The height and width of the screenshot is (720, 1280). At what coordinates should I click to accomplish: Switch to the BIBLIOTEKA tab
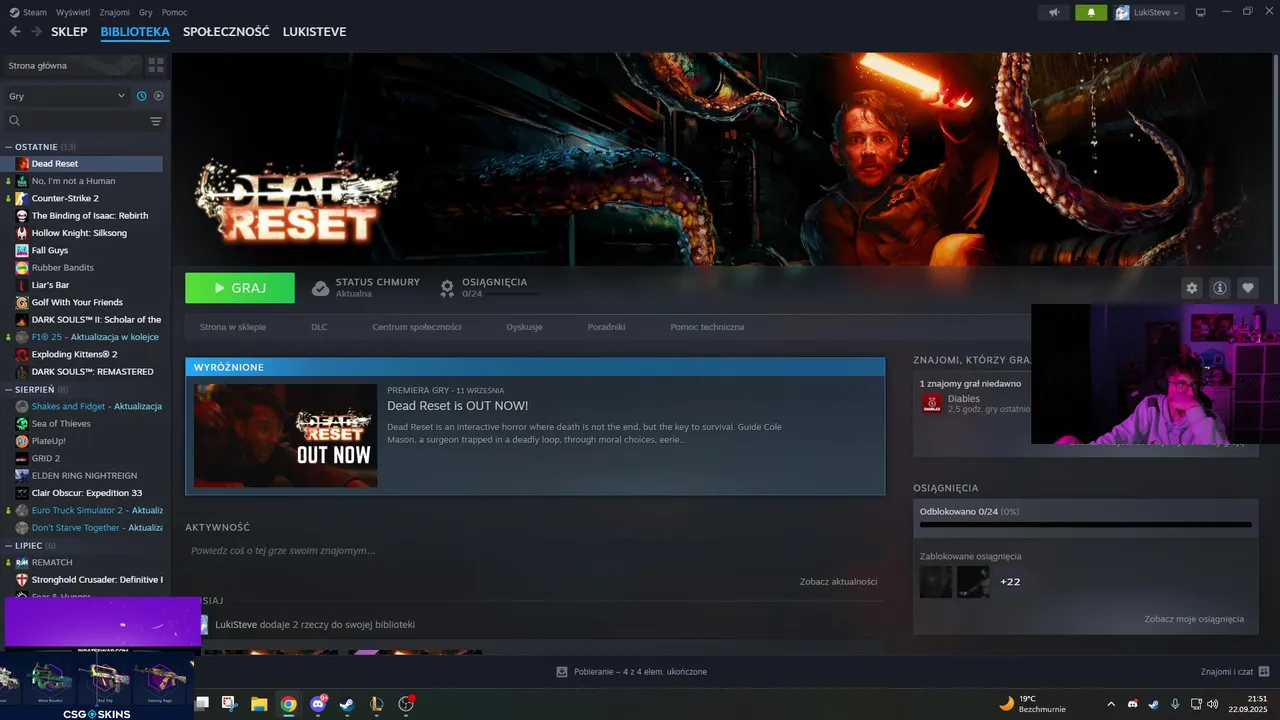coord(135,32)
